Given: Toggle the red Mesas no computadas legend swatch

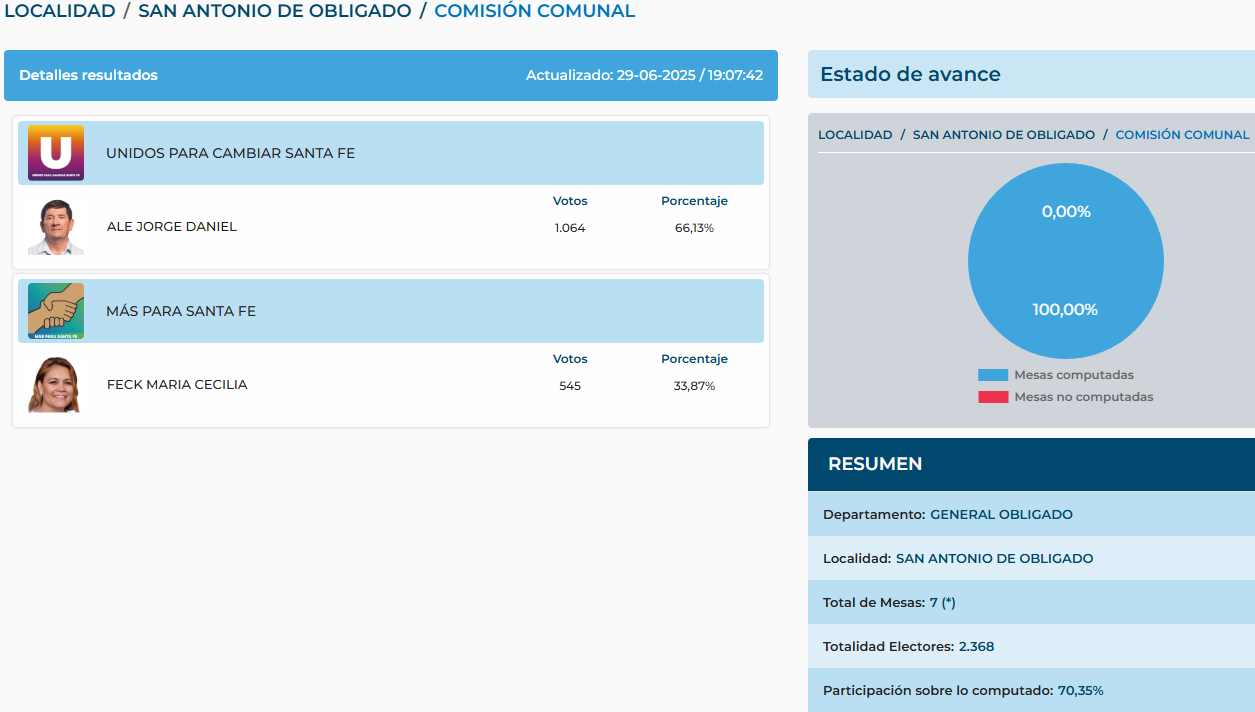Looking at the screenshot, I should [992, 397].
